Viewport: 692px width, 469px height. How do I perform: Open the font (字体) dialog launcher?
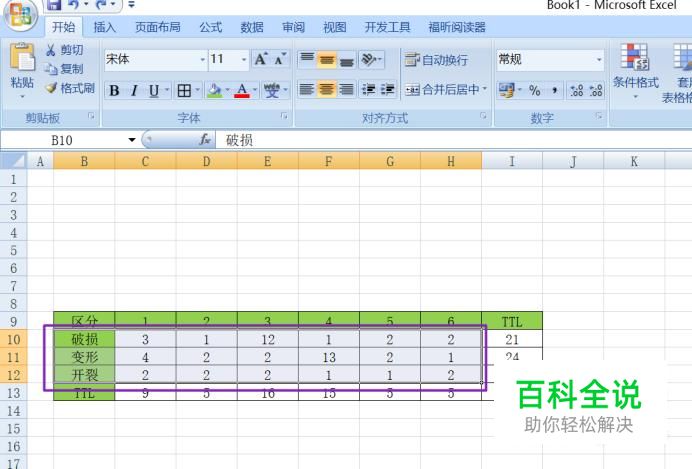[x=284, y=116]
